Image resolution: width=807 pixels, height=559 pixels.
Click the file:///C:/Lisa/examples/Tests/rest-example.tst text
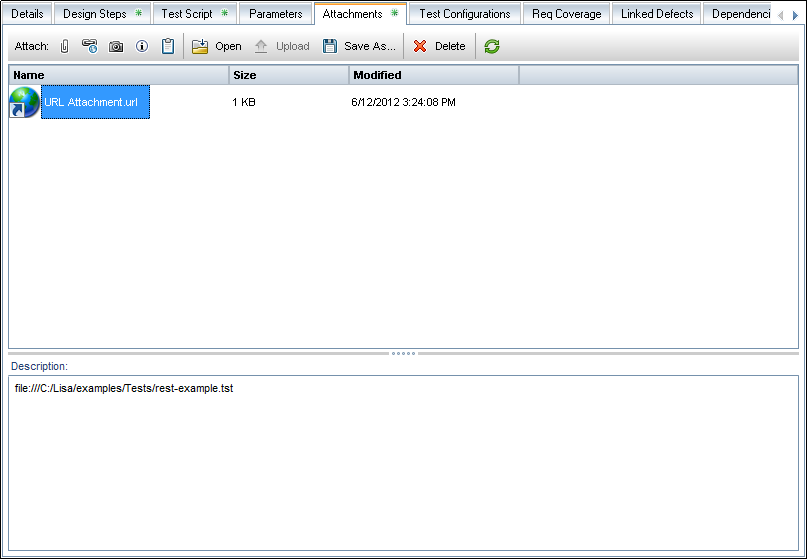coord(124,388)
